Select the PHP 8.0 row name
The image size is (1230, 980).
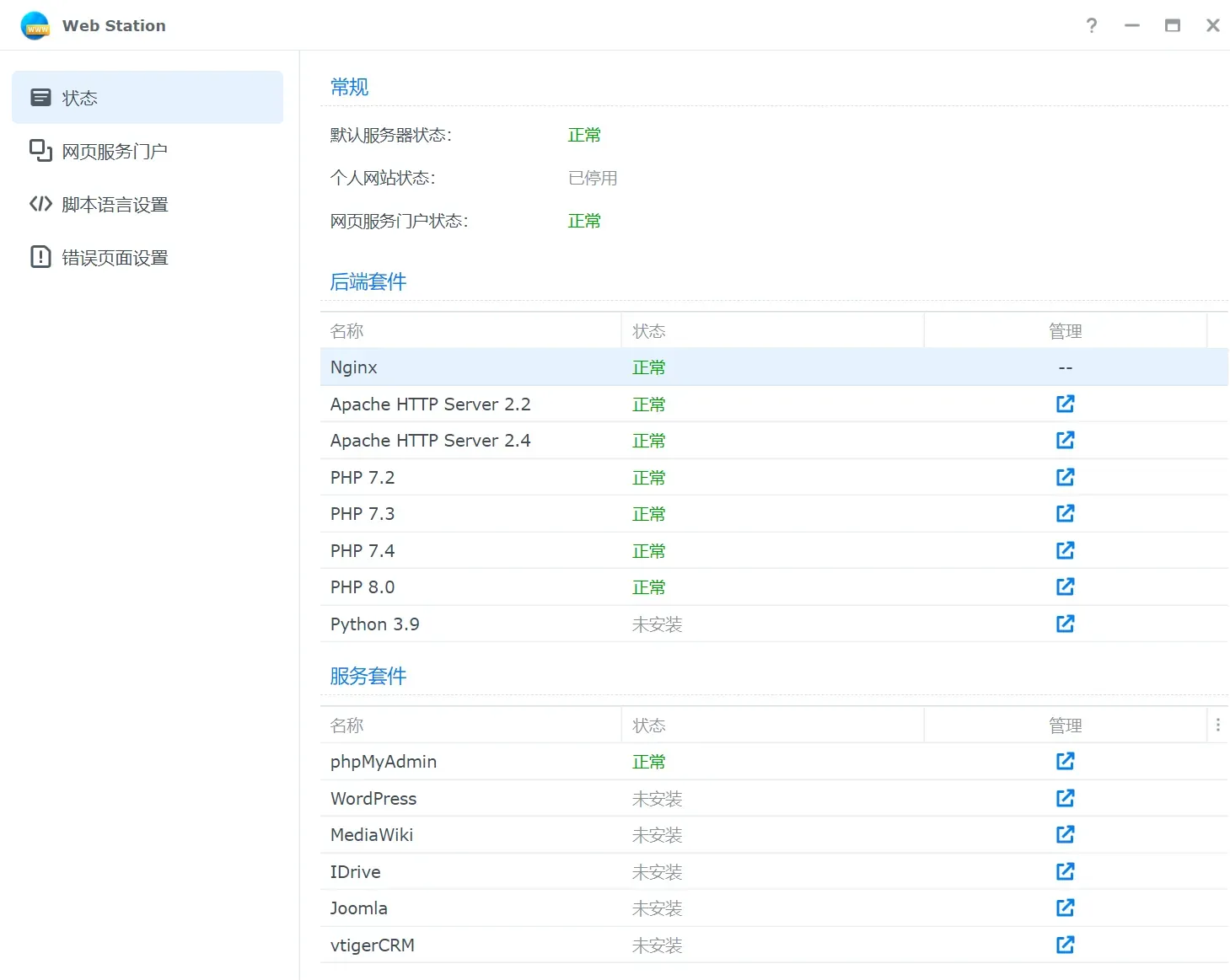(x=363, y=587)
